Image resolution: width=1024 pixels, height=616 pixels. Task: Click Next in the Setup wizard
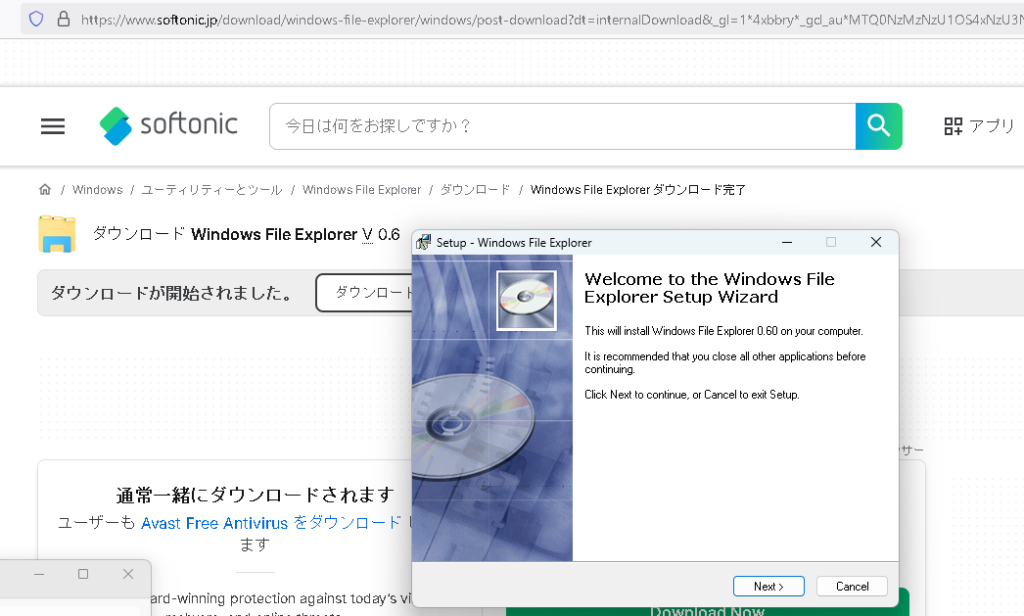coord(769,586)
